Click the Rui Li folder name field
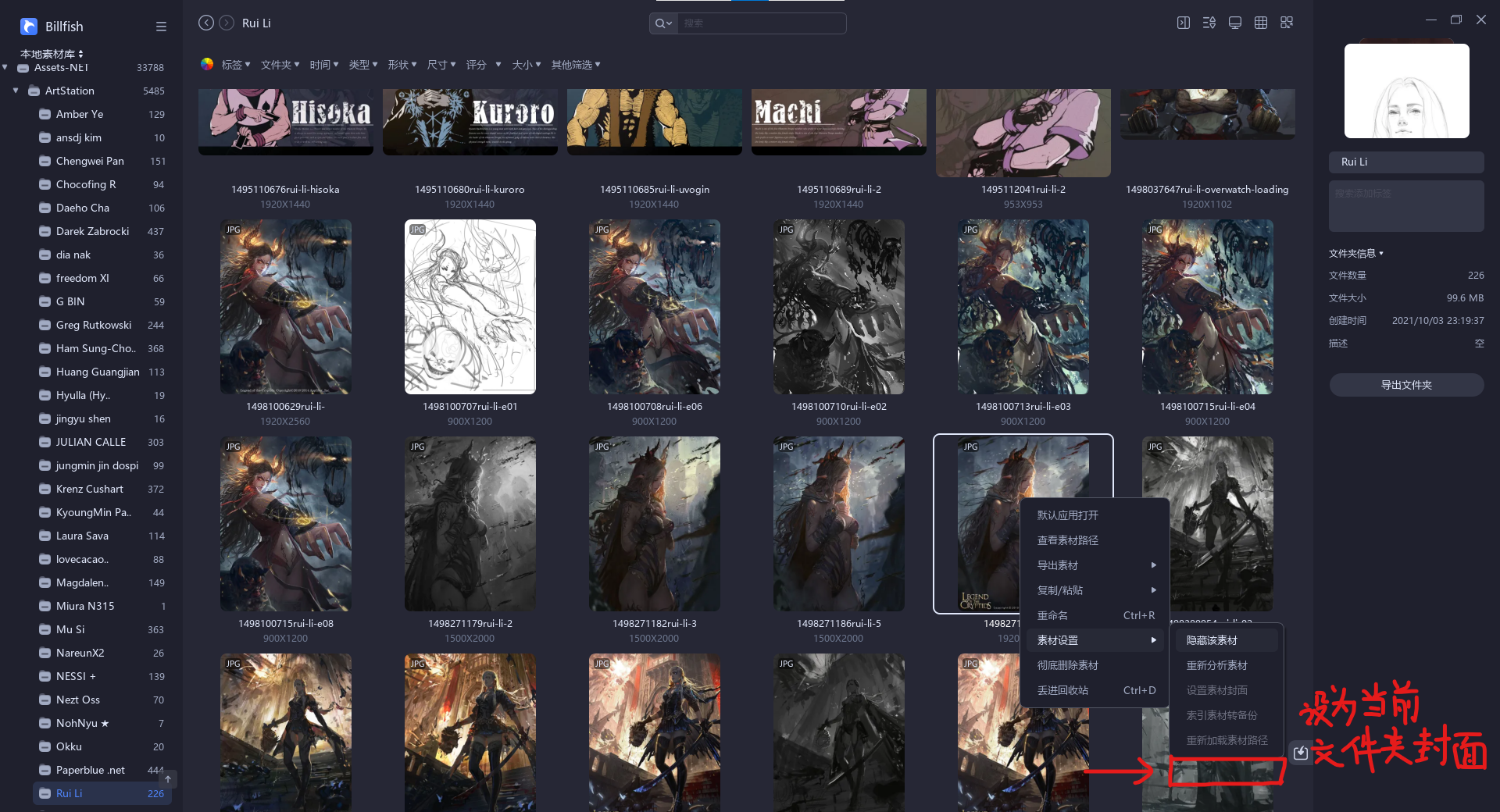Screen dimensions: 1500x812 tap(1406, 162)
